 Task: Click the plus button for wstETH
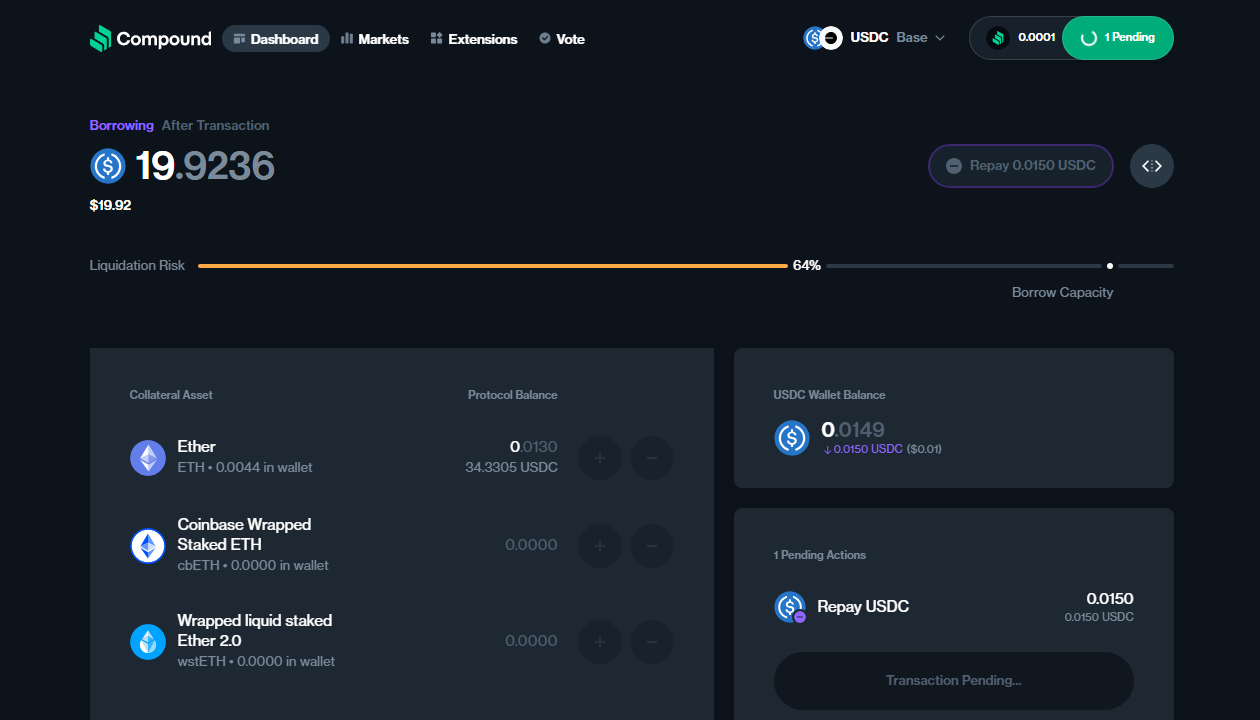(x=600, y=642)
